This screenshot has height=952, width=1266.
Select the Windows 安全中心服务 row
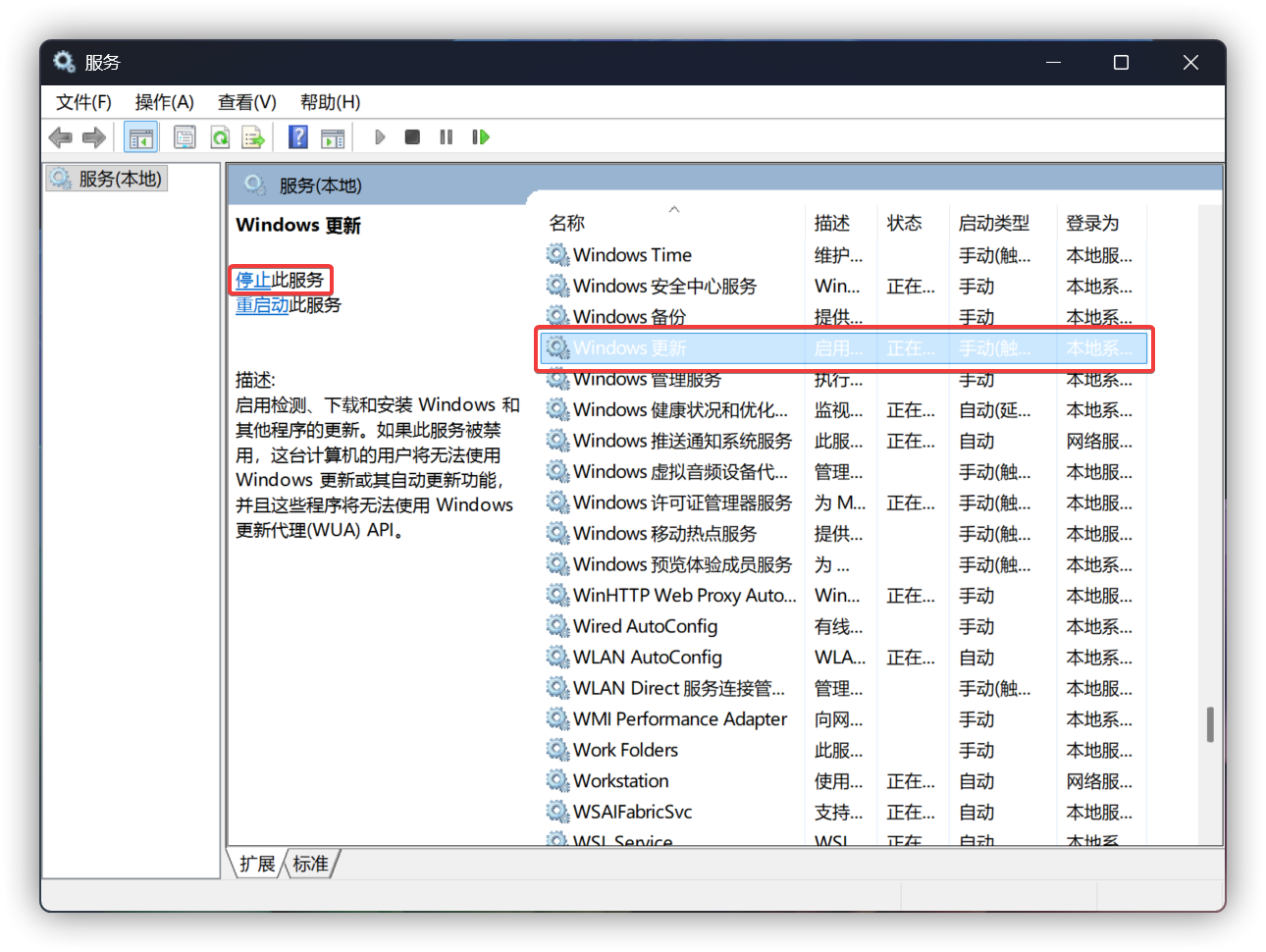844,286
